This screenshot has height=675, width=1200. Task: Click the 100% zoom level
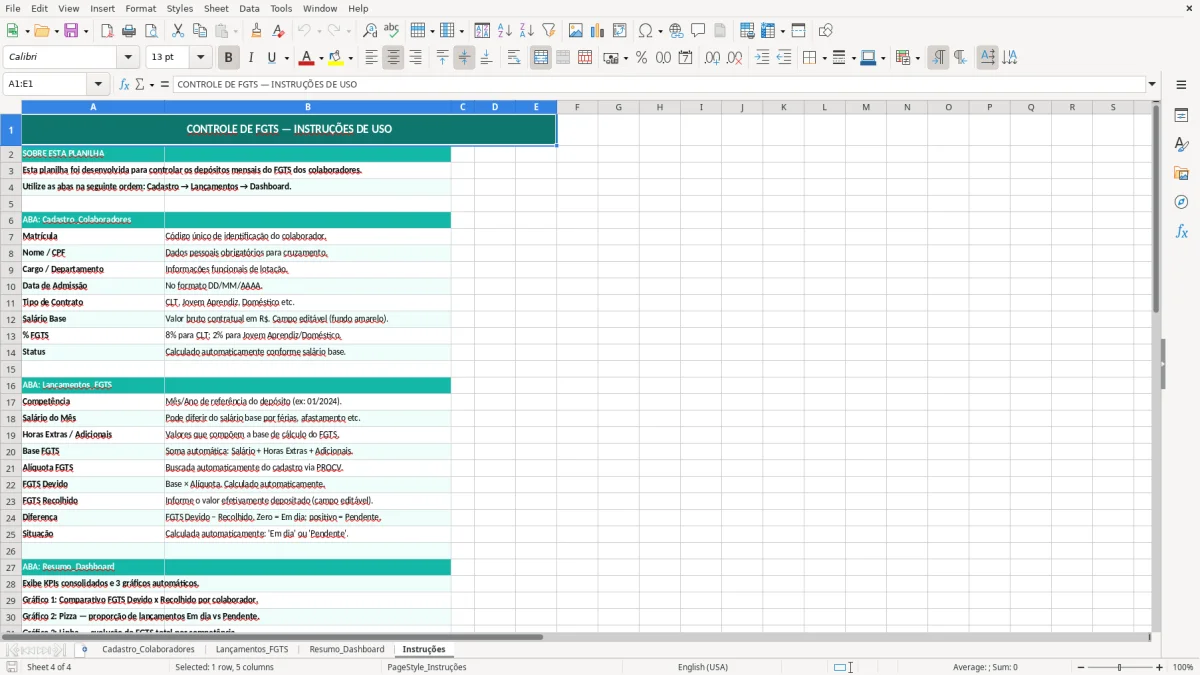pos(1183,667)
